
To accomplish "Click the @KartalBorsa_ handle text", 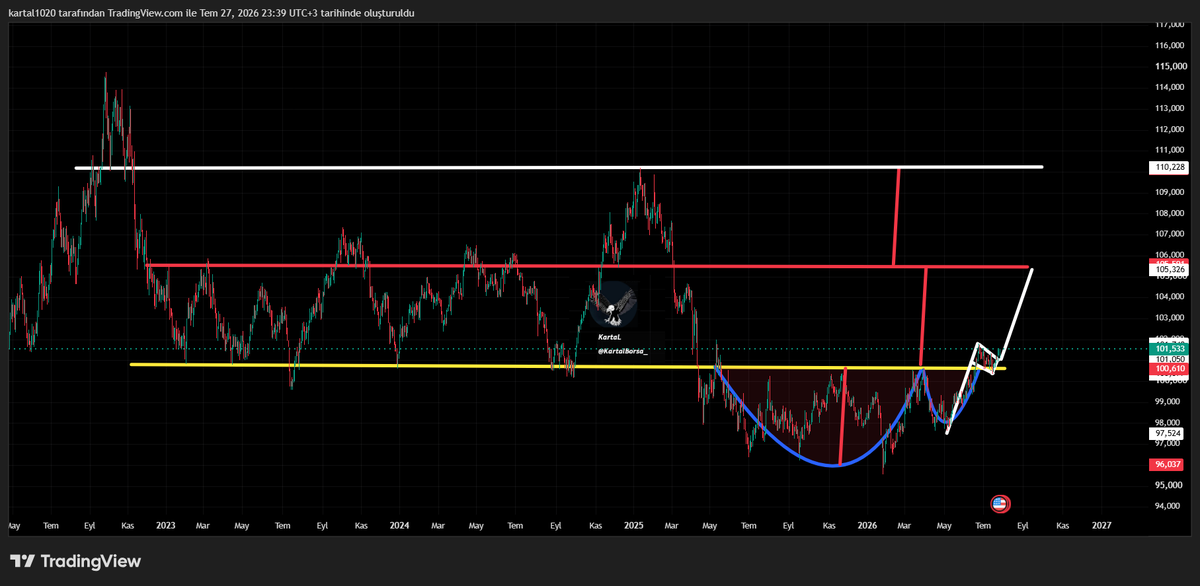I will click(622, 351).
